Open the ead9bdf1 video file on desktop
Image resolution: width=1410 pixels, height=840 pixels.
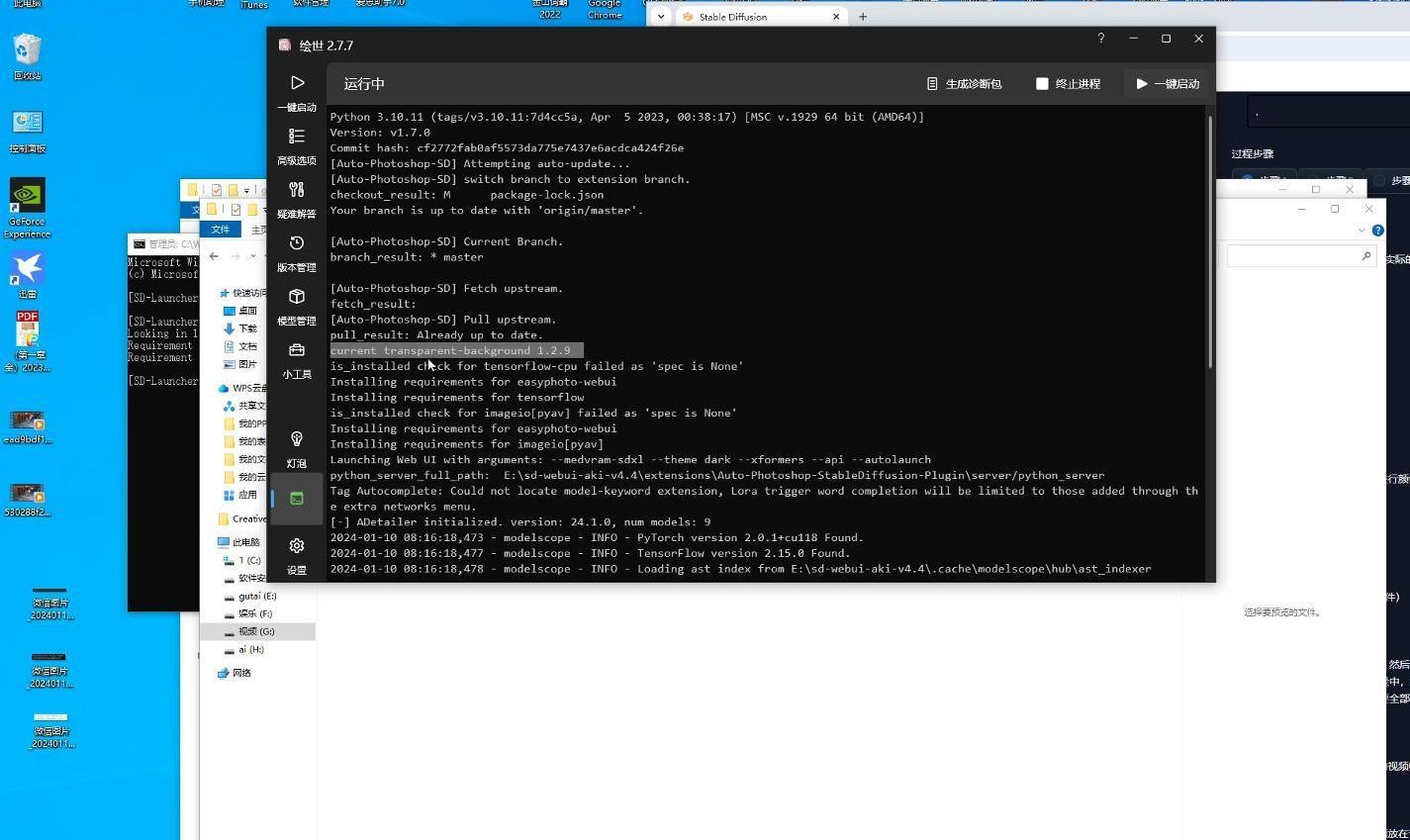tap(28, 427)
